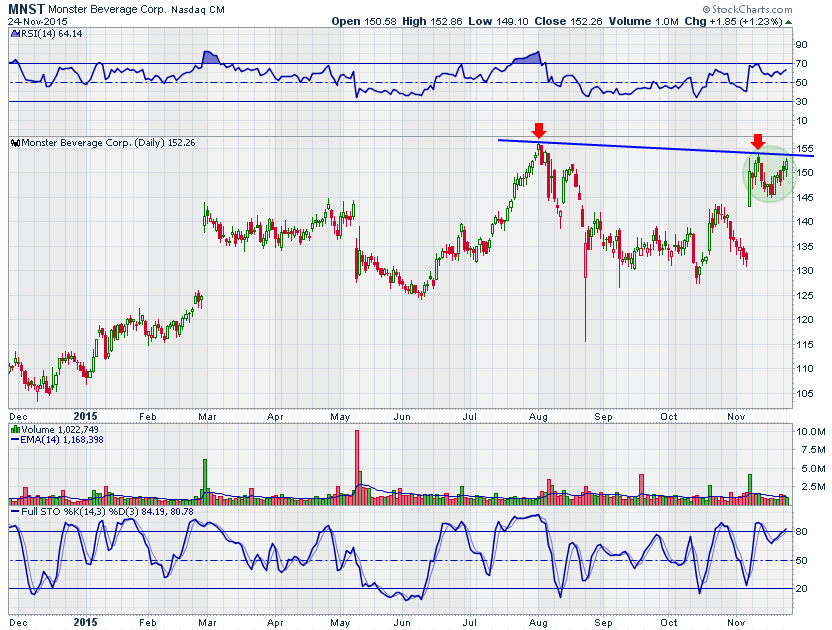Screen dimensions: 832x630
Task: Click the 70 overbought level on the RSI axis
Action: (x=801, y=64)
